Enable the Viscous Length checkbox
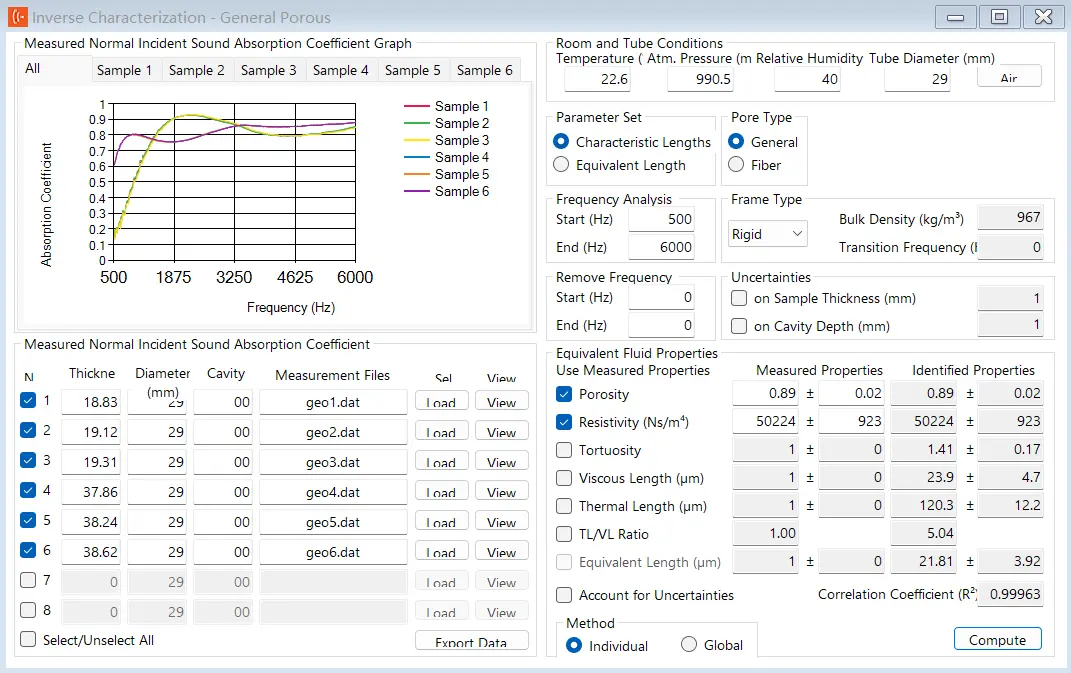Image resolution: width=1071 pixels, height=673 pixels. click(564, 478)
